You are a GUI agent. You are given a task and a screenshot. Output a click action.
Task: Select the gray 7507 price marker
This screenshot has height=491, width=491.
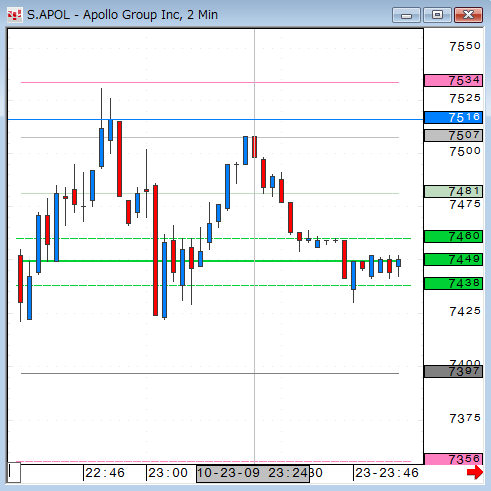pos(453,135)
